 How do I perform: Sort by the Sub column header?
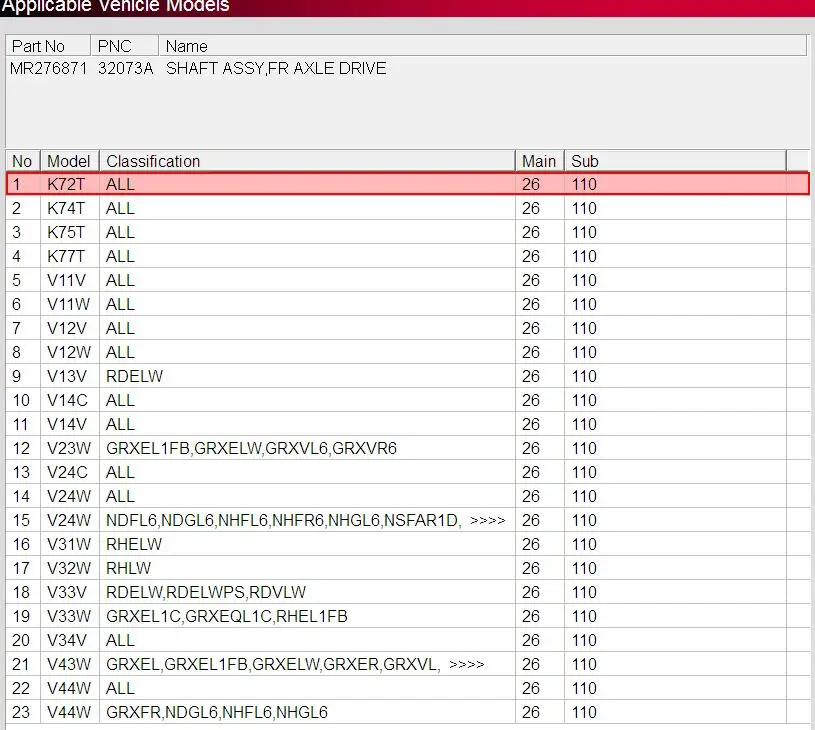675,161
